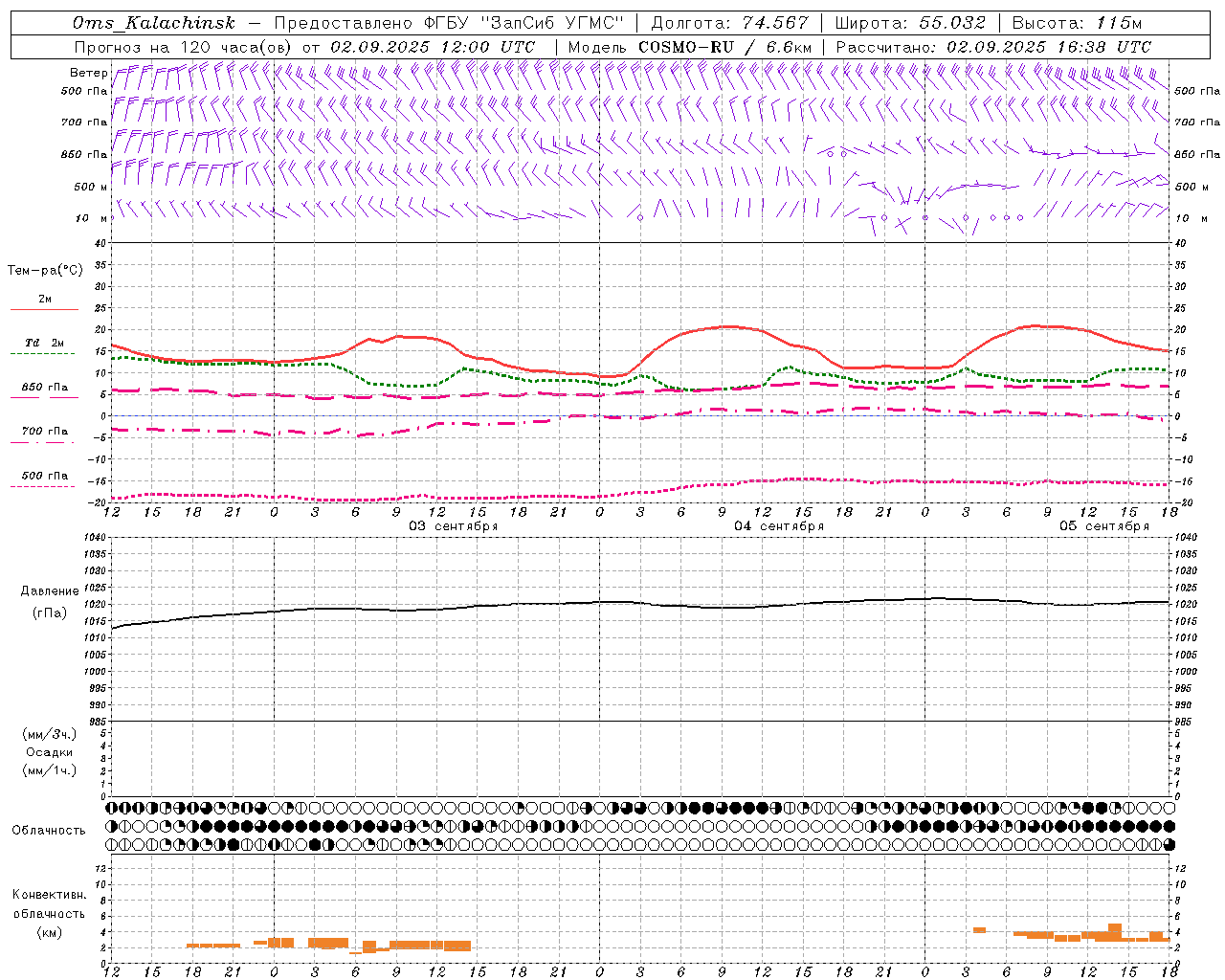Click the 10 м wind level label on left
The image size is (1225, 980).
point(91,218)
